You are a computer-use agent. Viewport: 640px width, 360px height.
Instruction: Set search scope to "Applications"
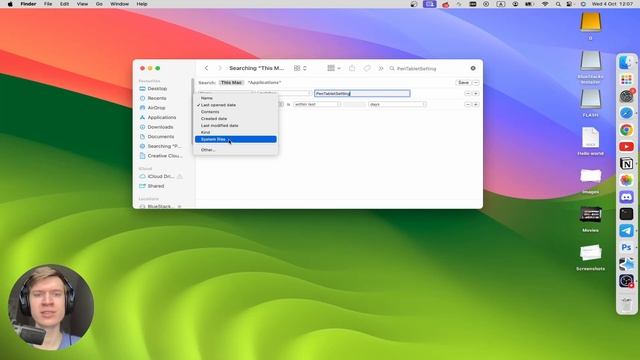264,82
